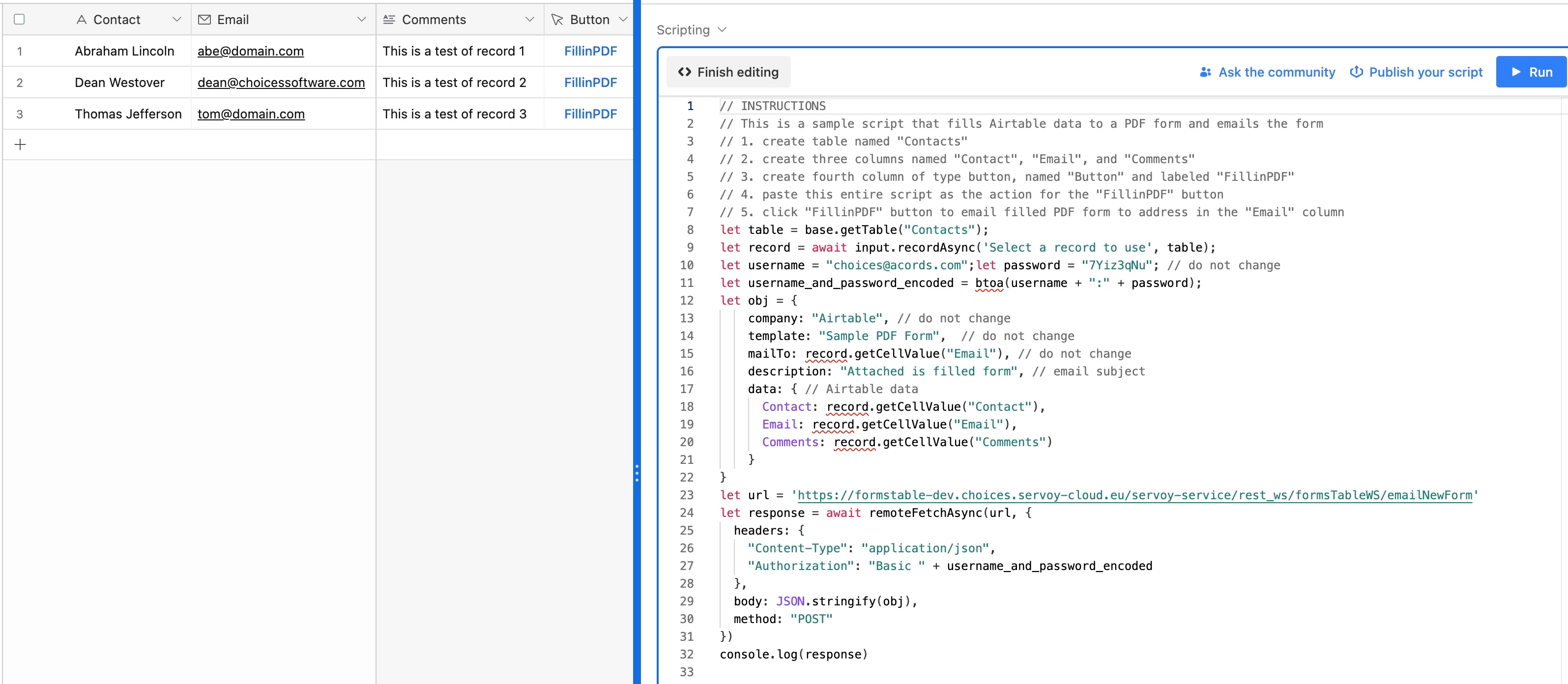The width and height of the screenshot is (1568, 684).
Task: Click the panel divider drag handle
Action: [637, 473]
